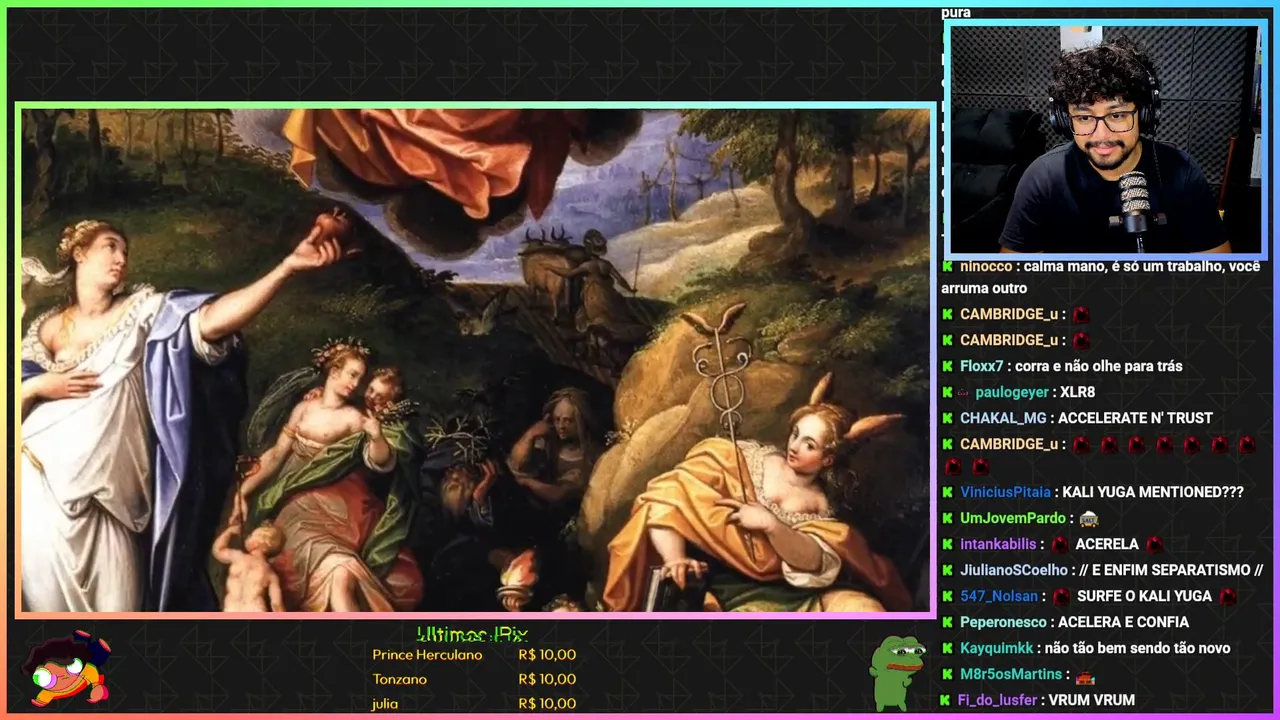Click the K badge next to Kayquimkk
The width and height of the screenshot is (1280, 720).
click(x=947, y=648)
